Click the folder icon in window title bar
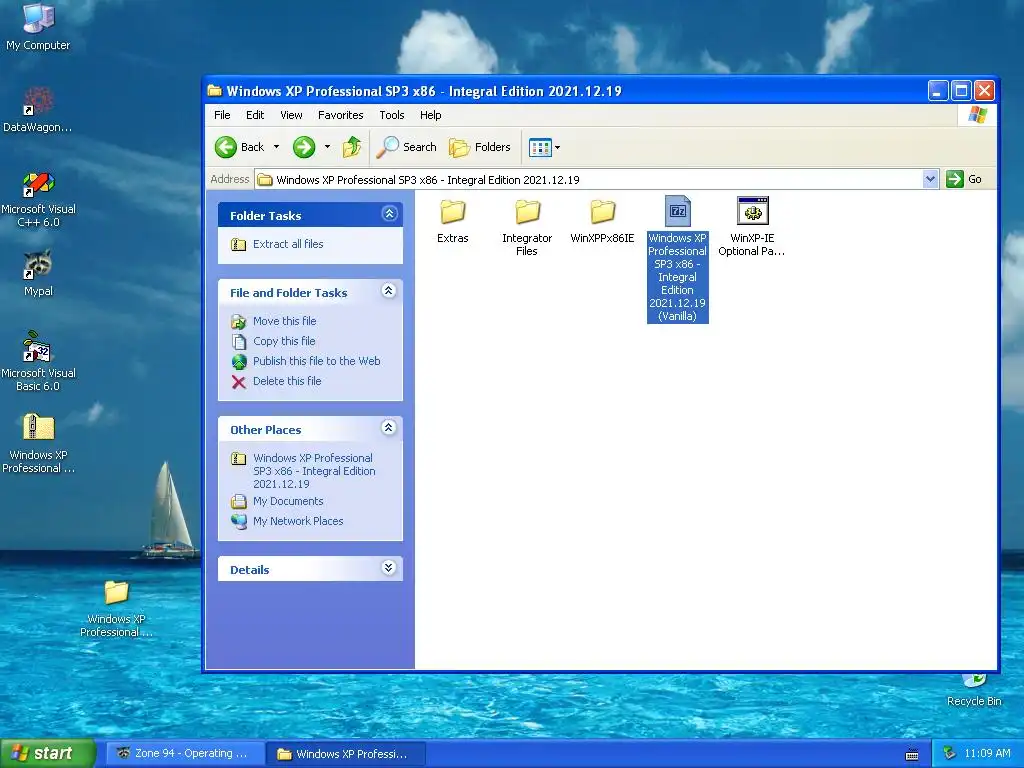This screenshot has height=768, width=1024. click(x=215, y=91)
